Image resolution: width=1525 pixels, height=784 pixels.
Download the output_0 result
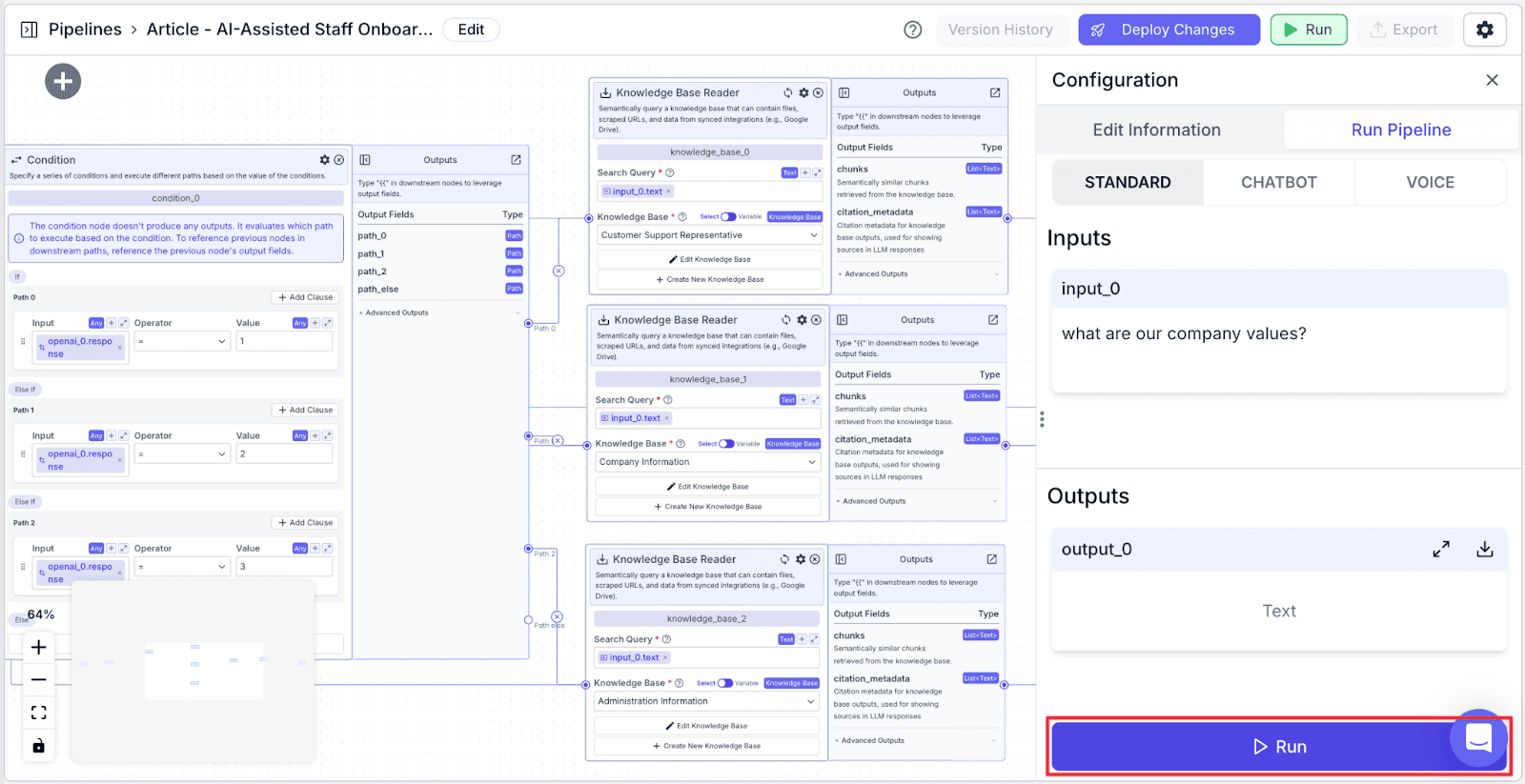point(1485,550)
